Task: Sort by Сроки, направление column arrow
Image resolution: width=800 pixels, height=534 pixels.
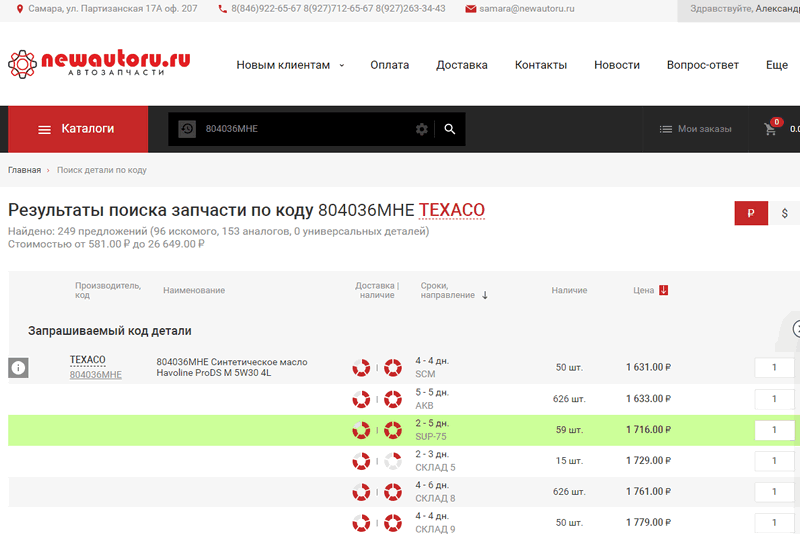Action: coord(485,295)
